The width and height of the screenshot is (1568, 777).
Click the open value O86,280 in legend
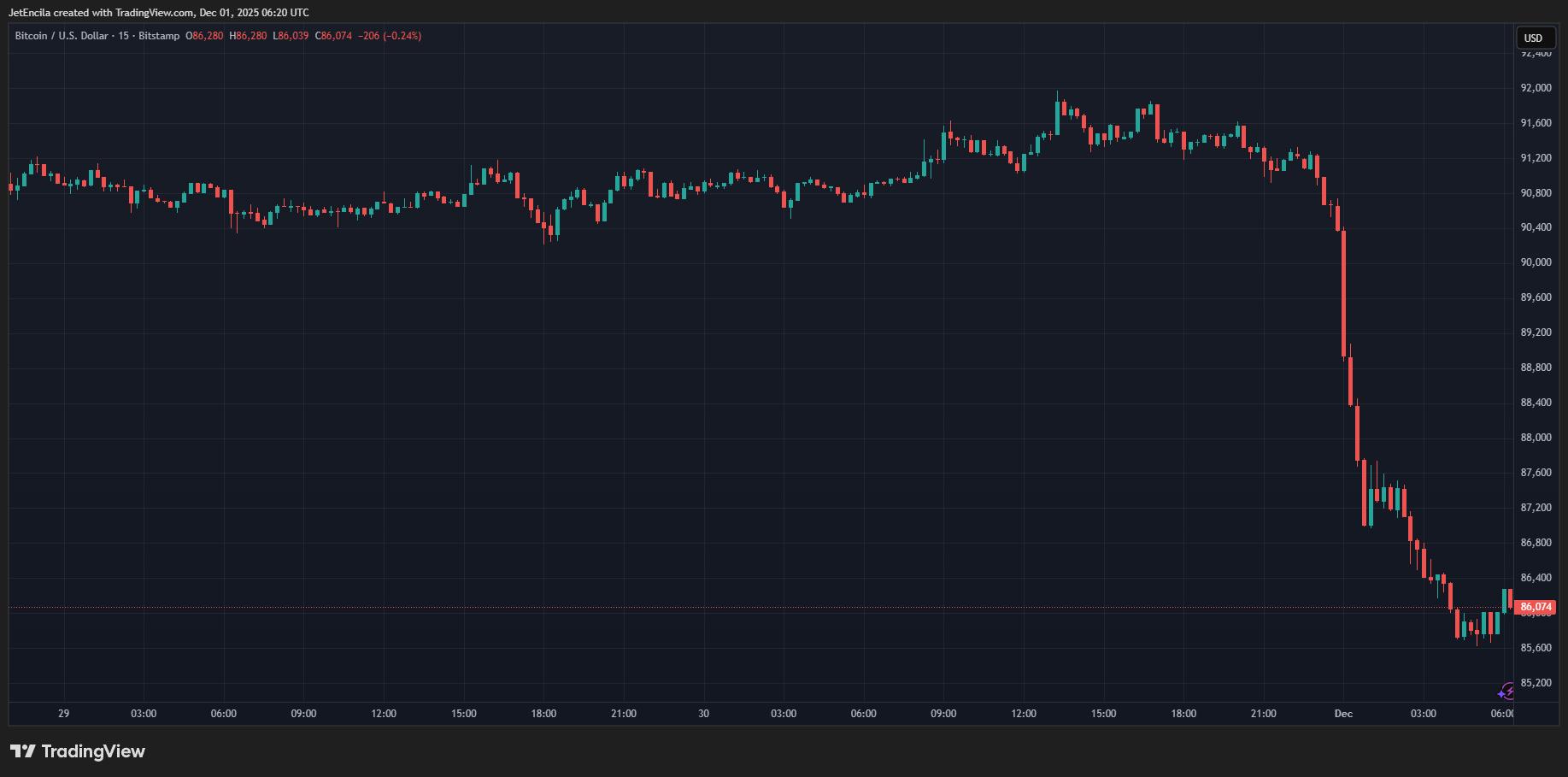click(x=204, y=36)
